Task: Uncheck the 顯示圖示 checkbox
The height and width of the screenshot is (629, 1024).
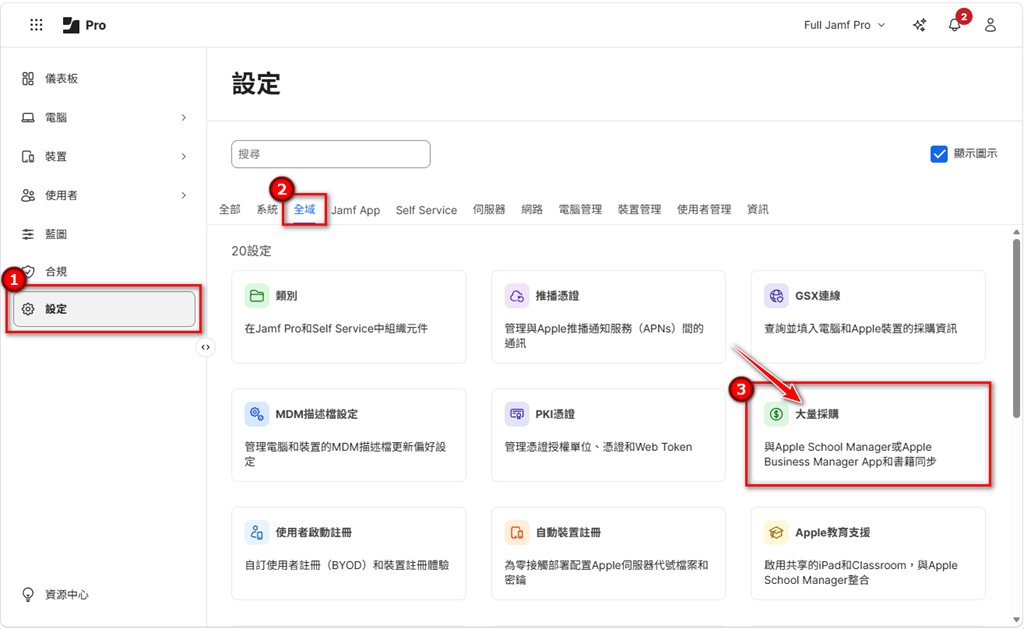Action: 939,154
